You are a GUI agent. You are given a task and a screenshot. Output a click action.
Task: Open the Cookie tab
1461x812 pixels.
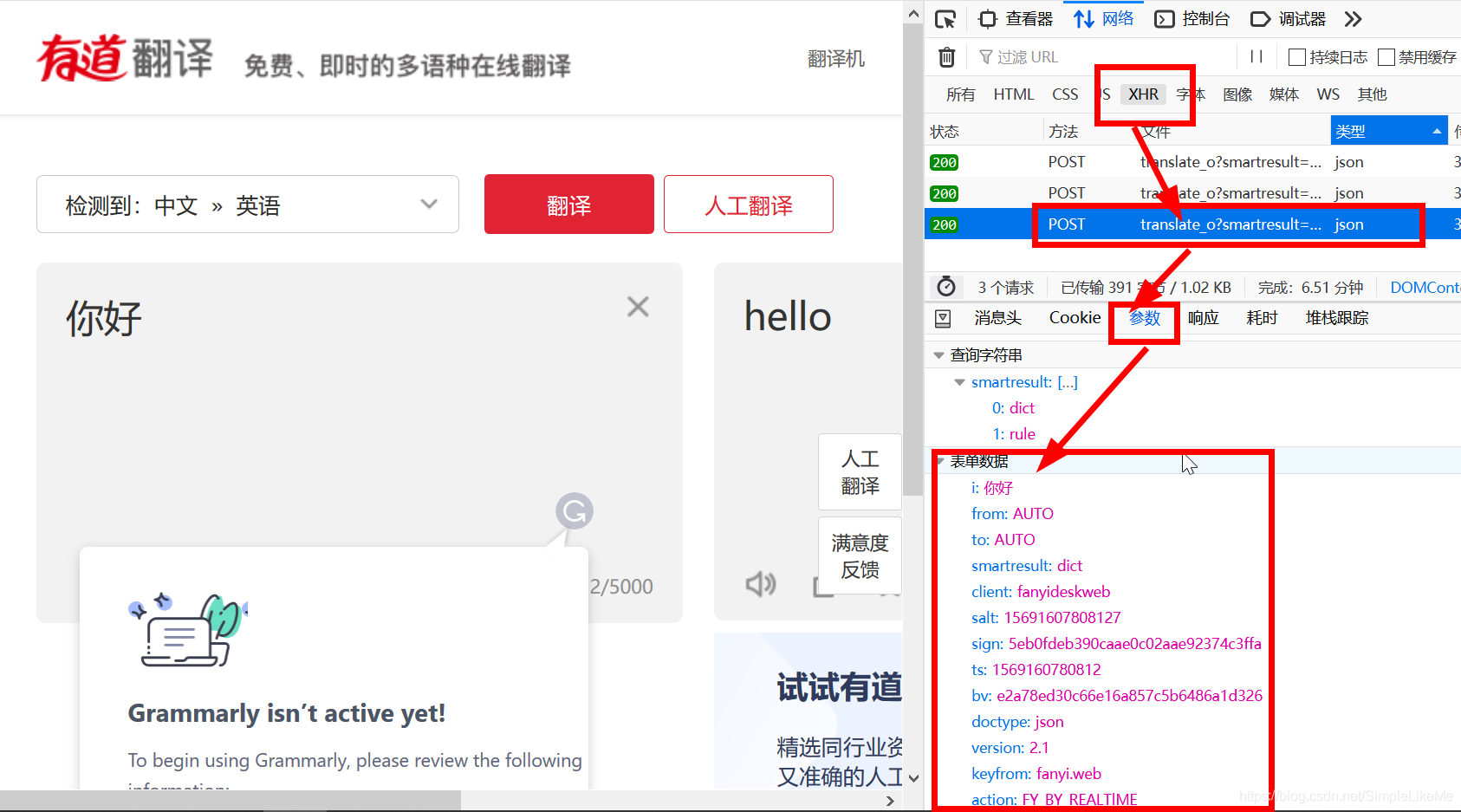pyautogui.click(x=1075, y=318)
